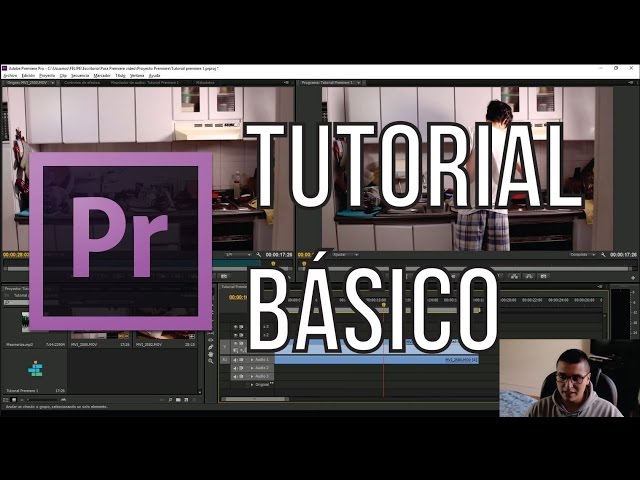Click Program monitor settings wrench icon
Screen dimensions: 640x480
[603, 255]
